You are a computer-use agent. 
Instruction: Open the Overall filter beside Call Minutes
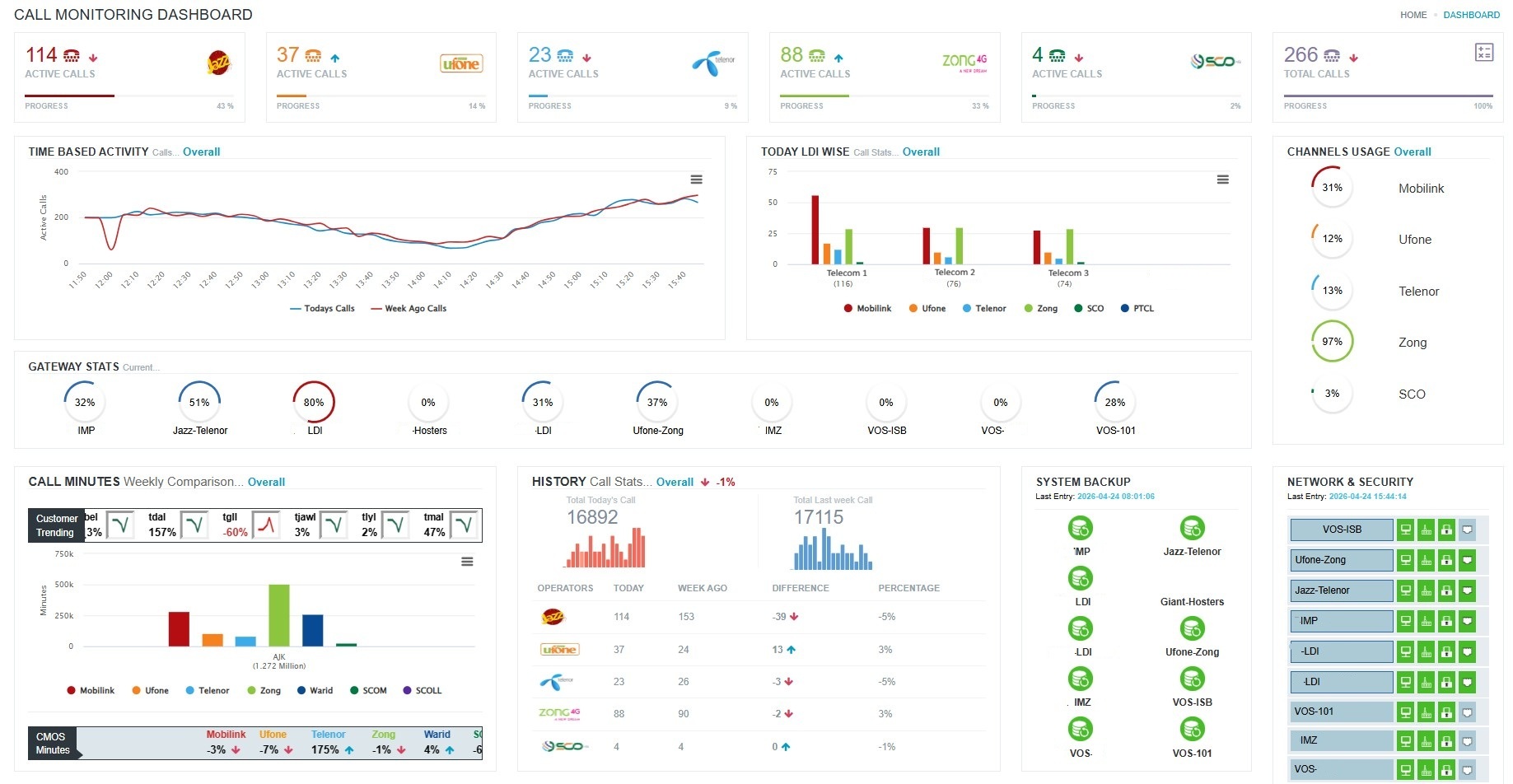(266, 483)
